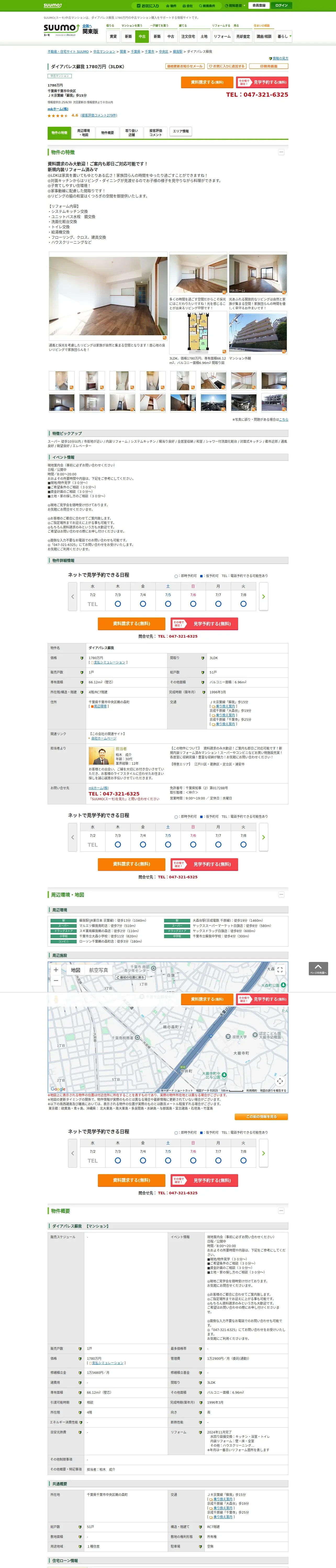Screen dimensions: 336x1568
Task: Click the Google logo on the map
Action: [x=58, y=1088]
